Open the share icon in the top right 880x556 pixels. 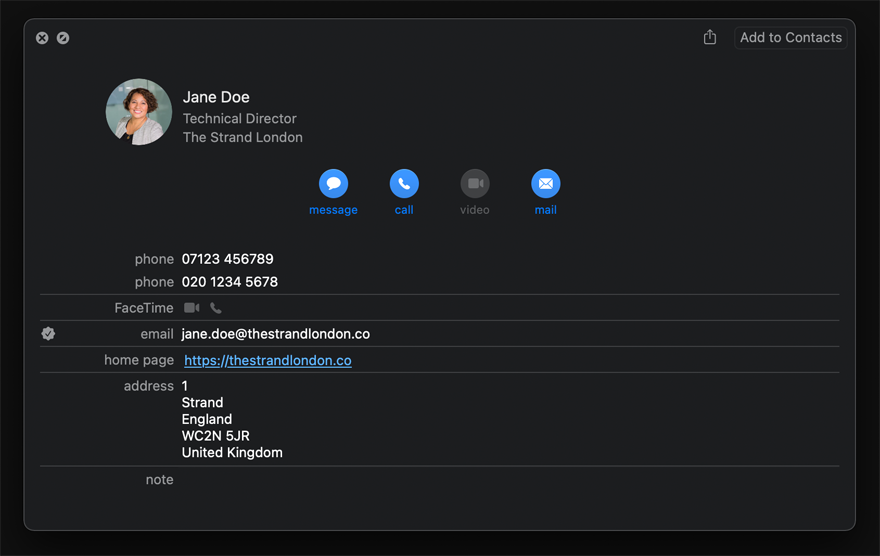(710, 38)
